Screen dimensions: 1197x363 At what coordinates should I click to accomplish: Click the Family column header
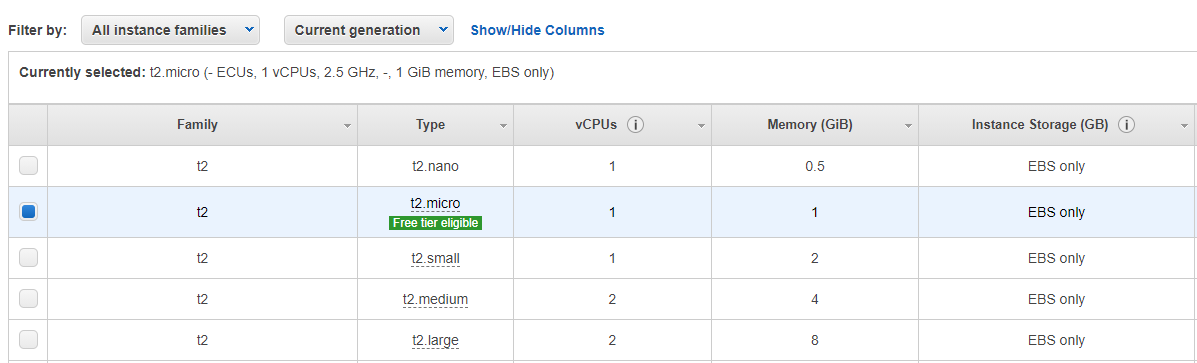202,125
